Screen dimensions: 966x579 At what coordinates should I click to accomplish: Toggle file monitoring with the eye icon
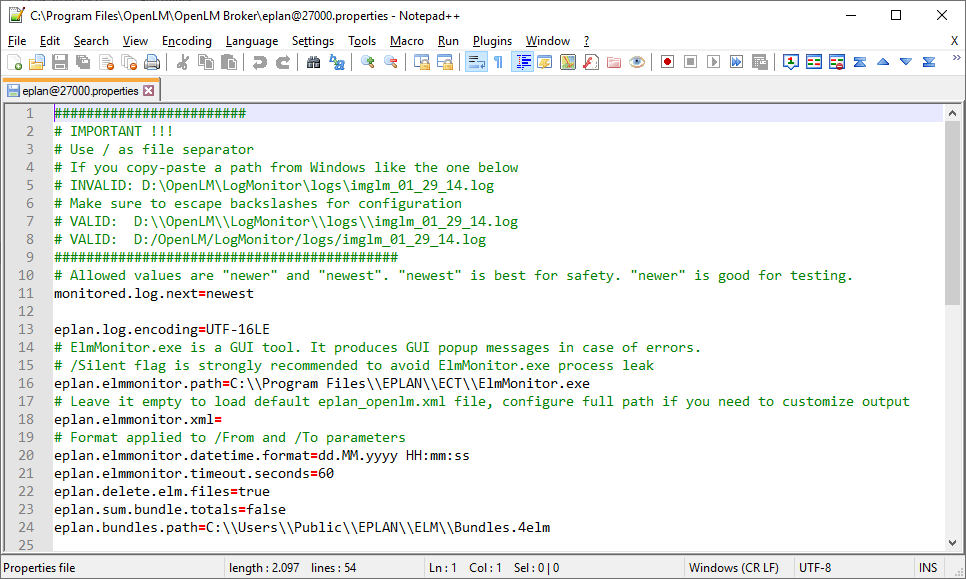(x=636, y=61)
